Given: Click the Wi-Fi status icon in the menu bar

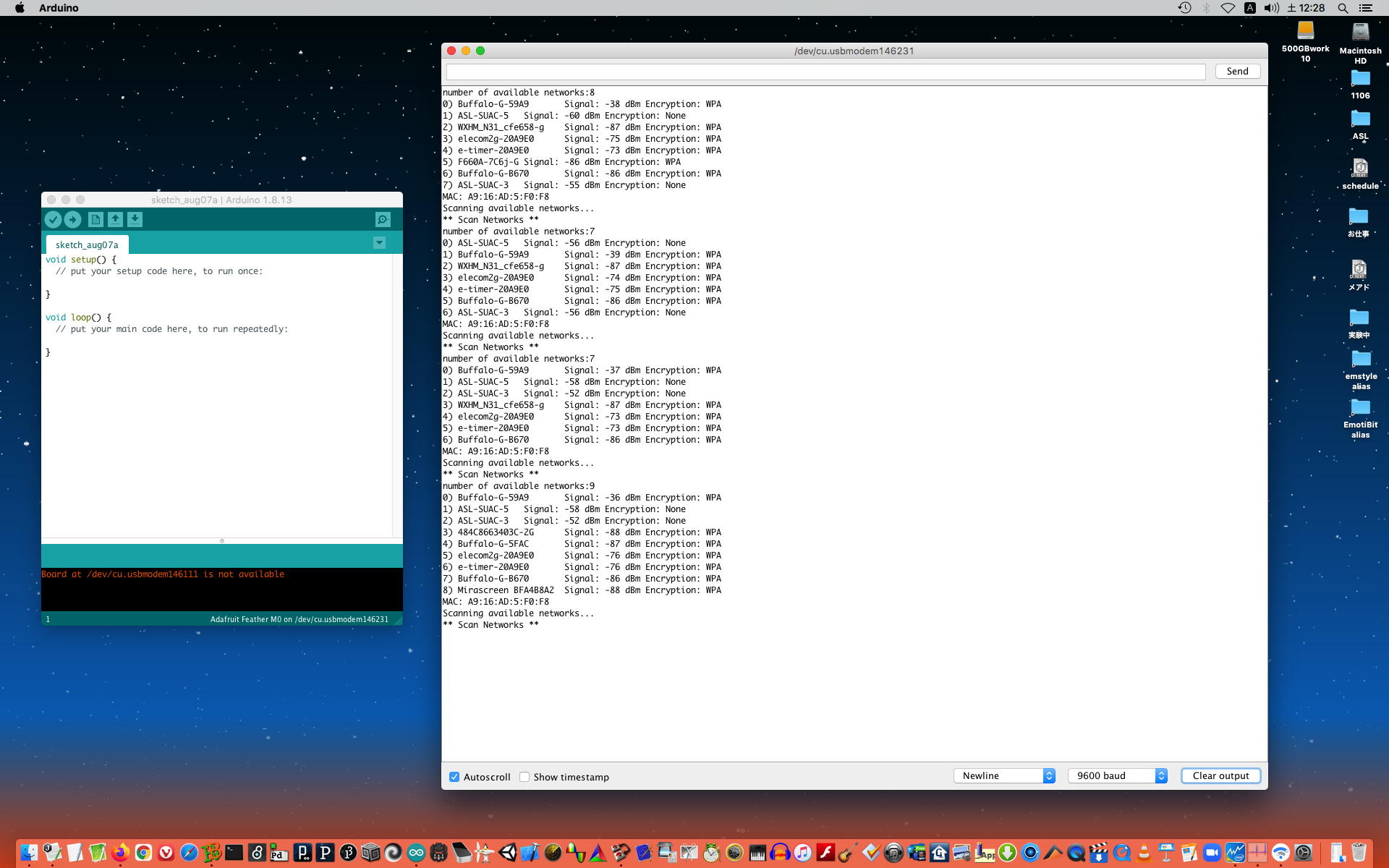Looking at the screenshot, I should [x=1228, y=8].
